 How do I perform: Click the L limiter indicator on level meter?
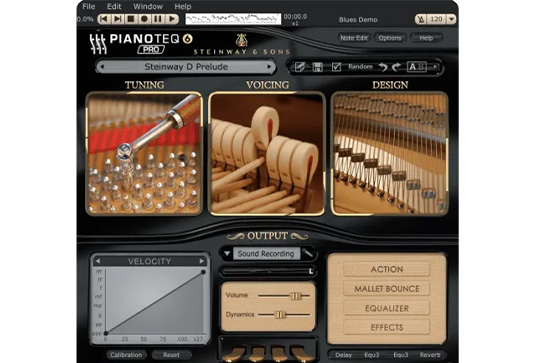[311, 272]
